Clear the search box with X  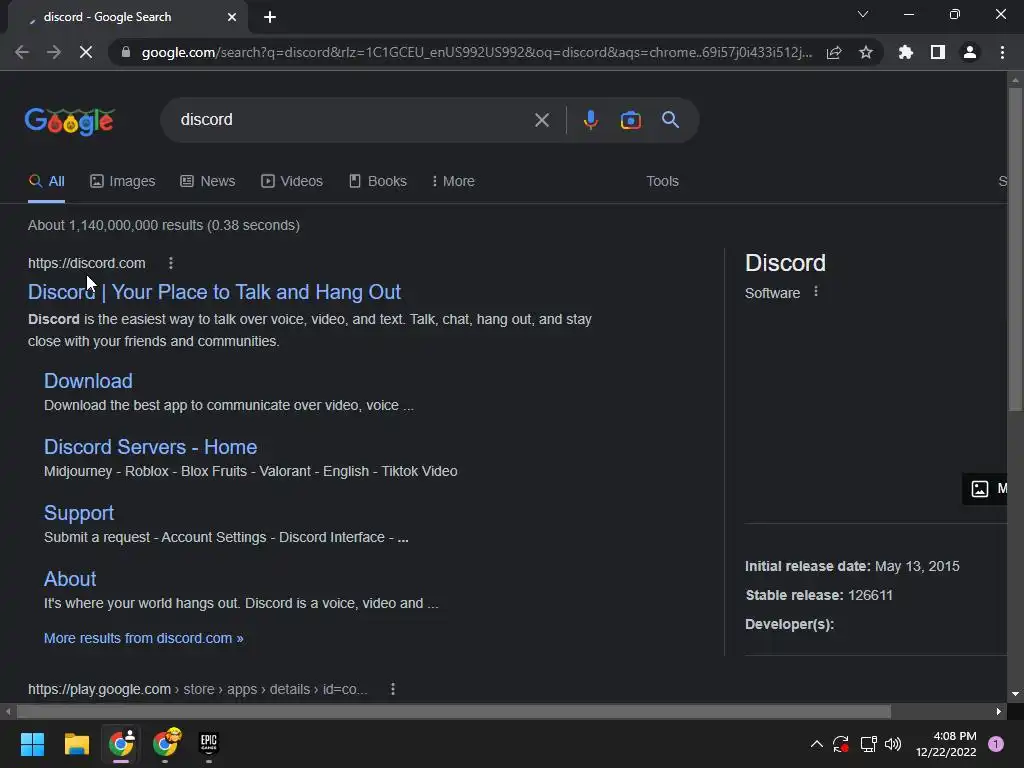541,120
